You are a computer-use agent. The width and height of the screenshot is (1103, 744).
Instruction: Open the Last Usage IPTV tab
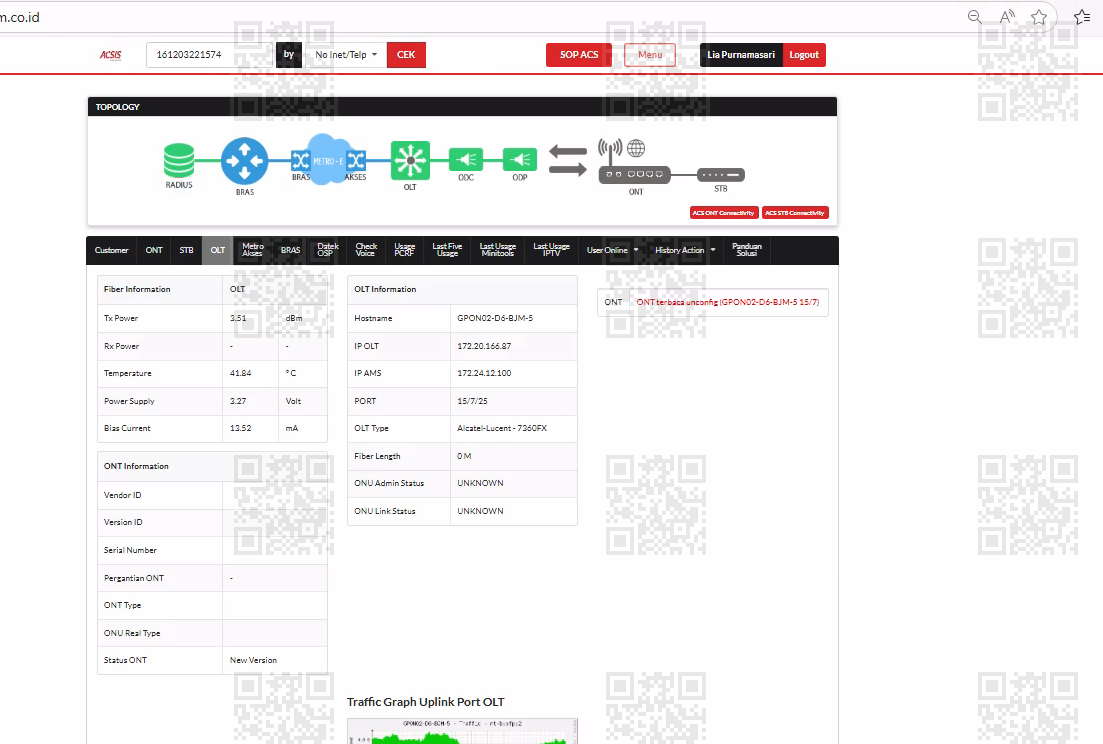(552, 250)
